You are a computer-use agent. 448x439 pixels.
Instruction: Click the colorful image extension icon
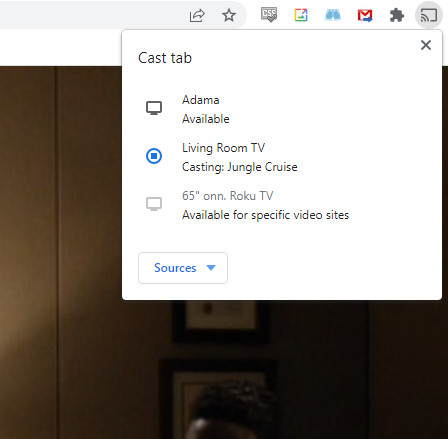[x=301, y=15]
